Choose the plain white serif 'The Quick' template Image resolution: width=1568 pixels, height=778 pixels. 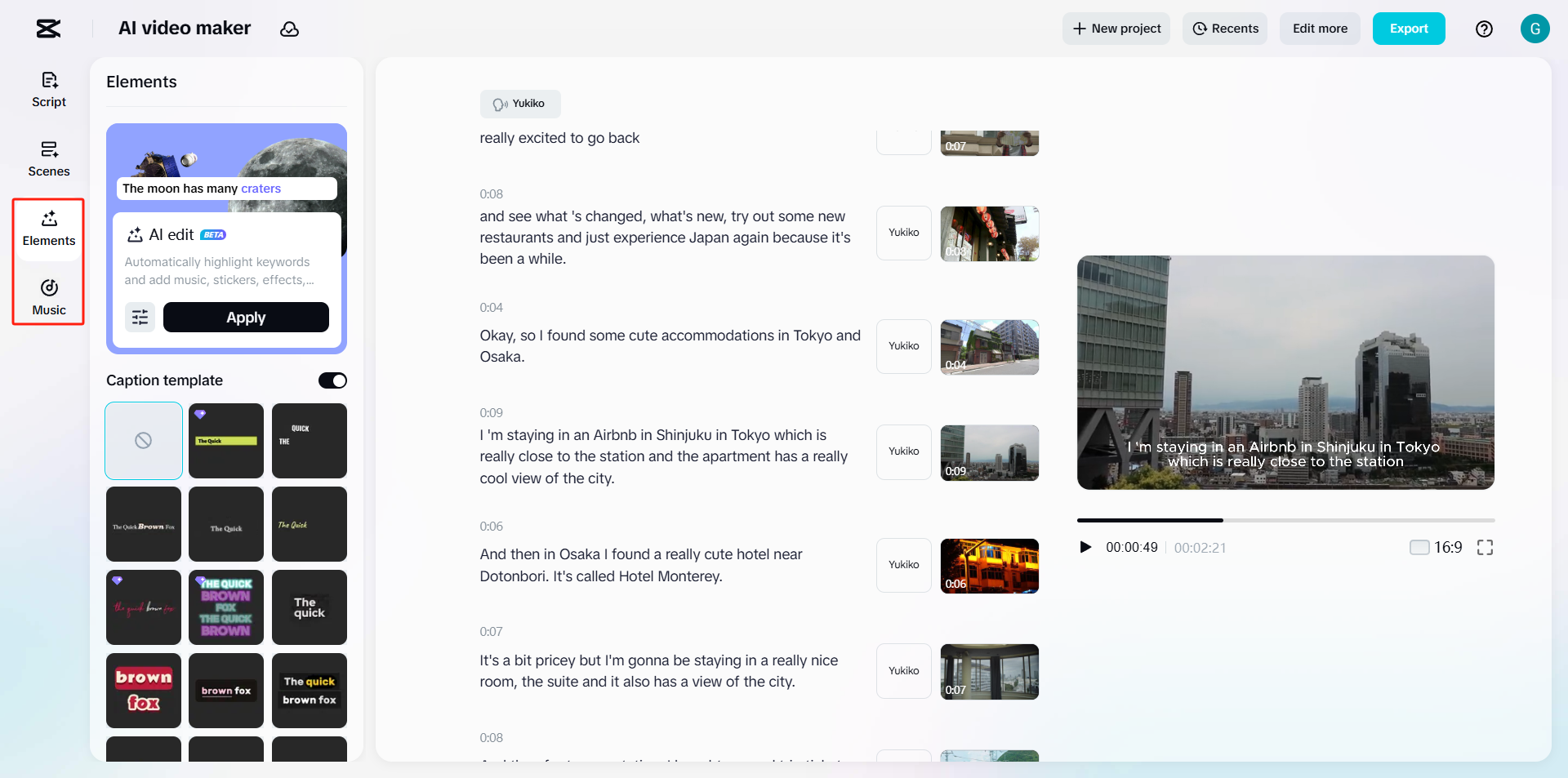[x=226, y=524]
